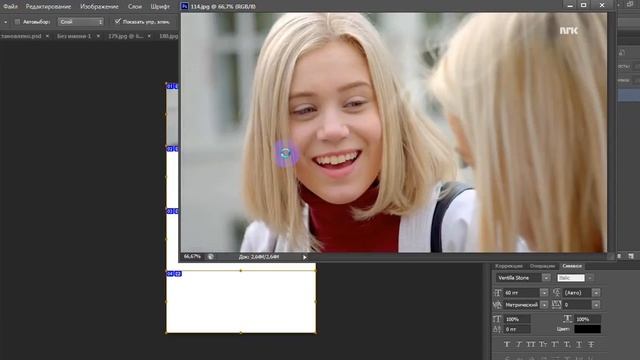Open the (Авто) leading dropdown

pyautogui.click(x=596, y=293)
